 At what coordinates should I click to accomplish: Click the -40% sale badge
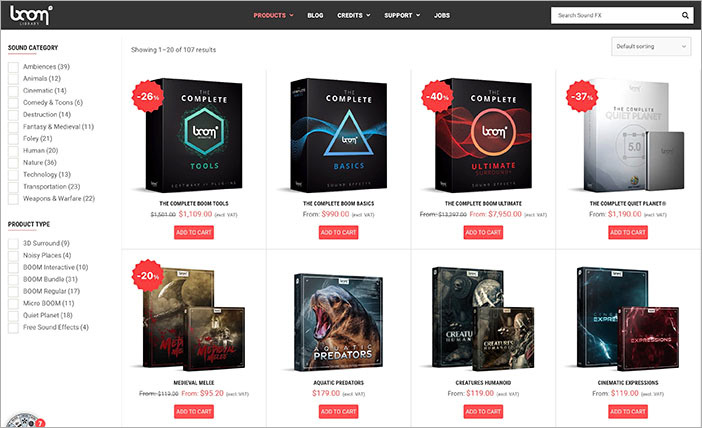(x=437, y=96)
